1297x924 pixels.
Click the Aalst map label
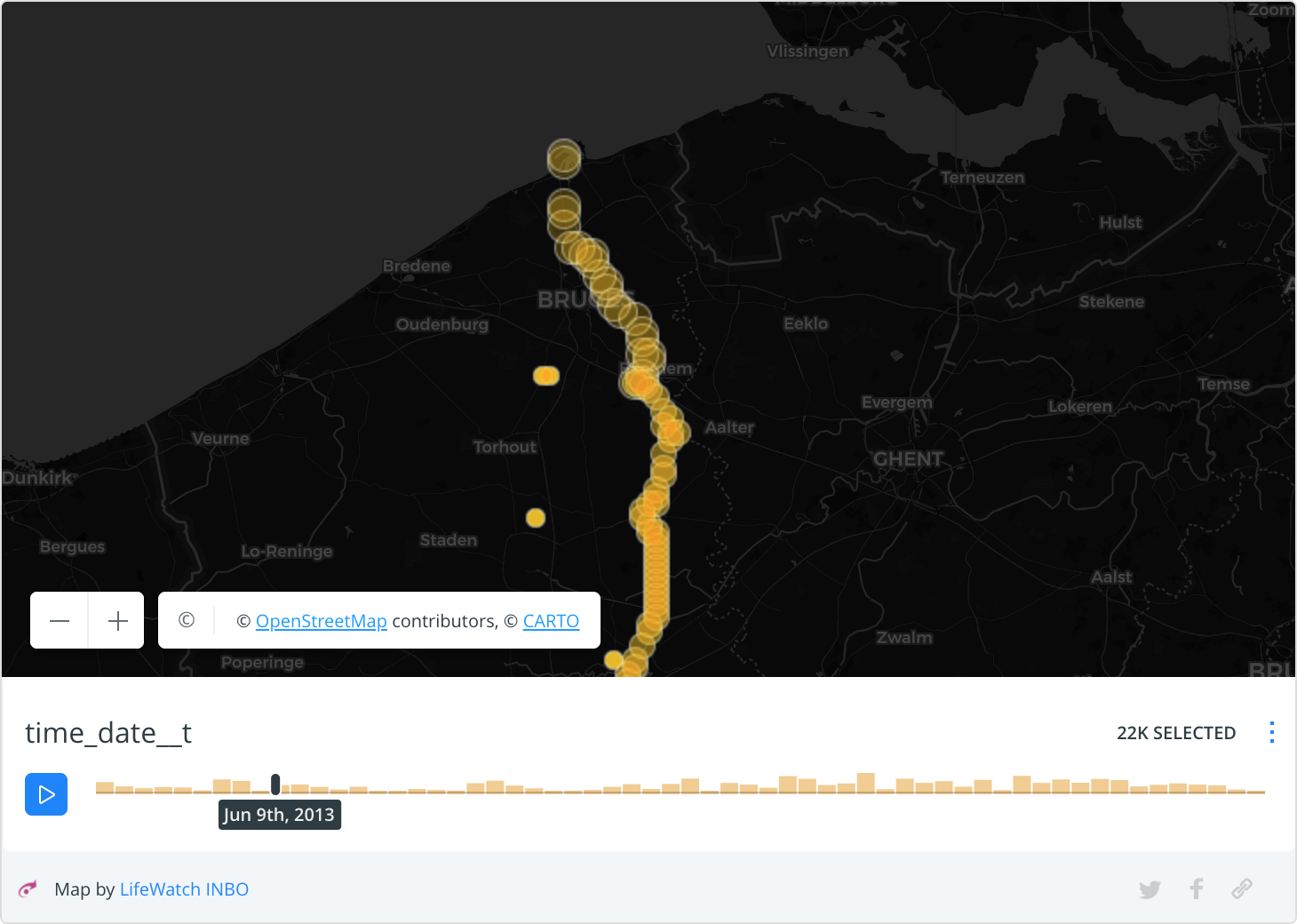1111,577
